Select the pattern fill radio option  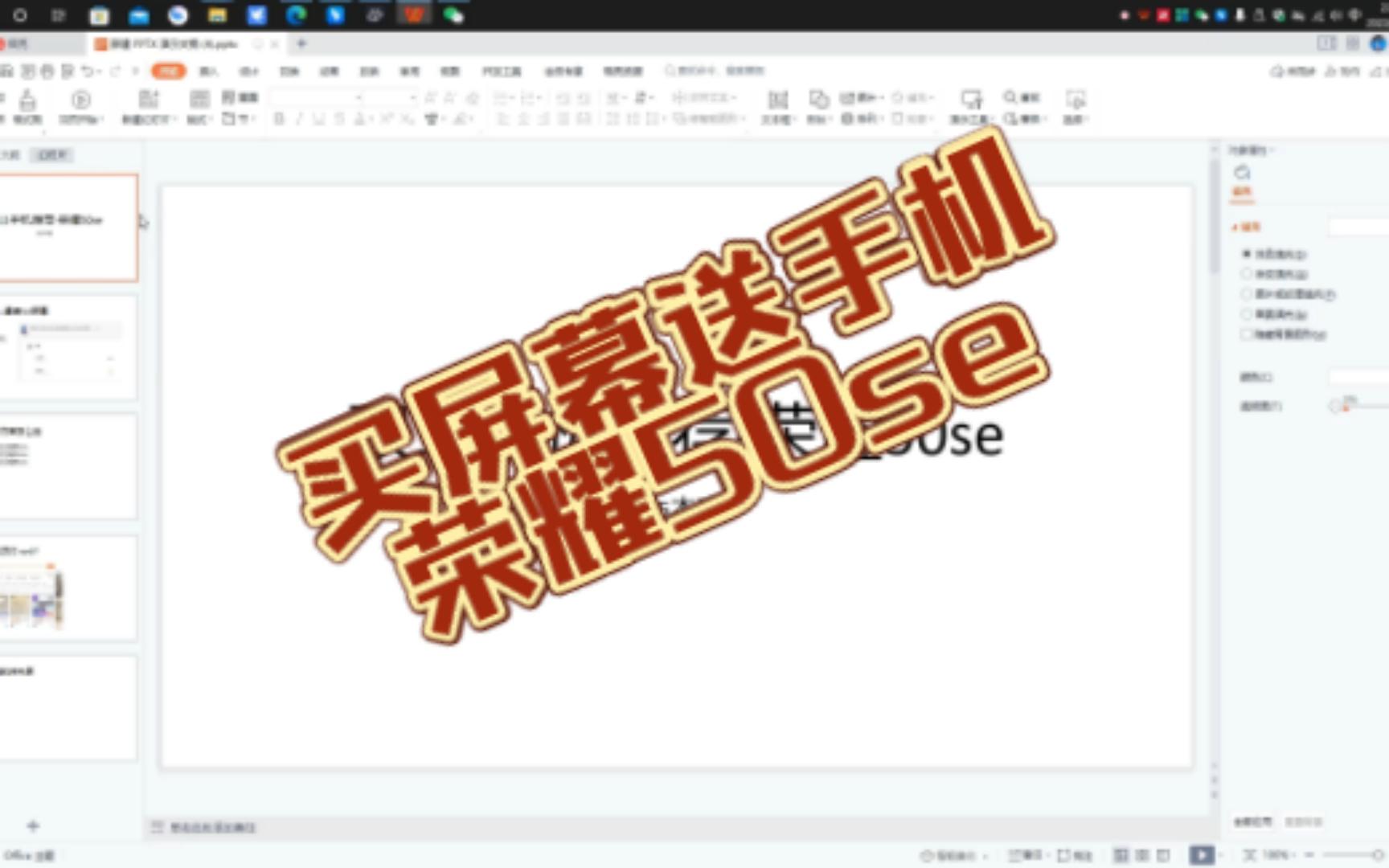pyautogui.click(x=1275, y=314)
